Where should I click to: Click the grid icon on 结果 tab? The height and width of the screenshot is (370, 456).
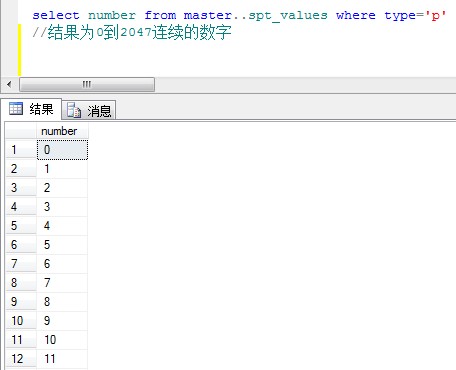pyautogui.click(x=16, y=109)
